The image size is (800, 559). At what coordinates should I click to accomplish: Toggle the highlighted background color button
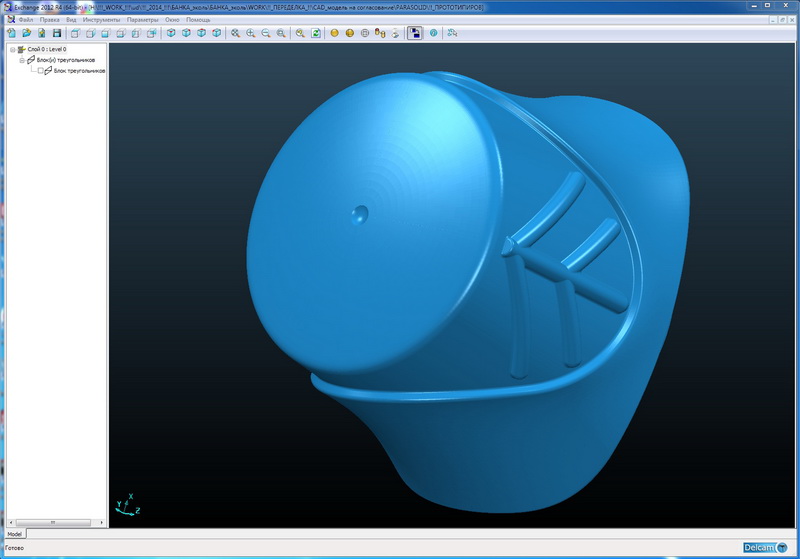(415, 33)
